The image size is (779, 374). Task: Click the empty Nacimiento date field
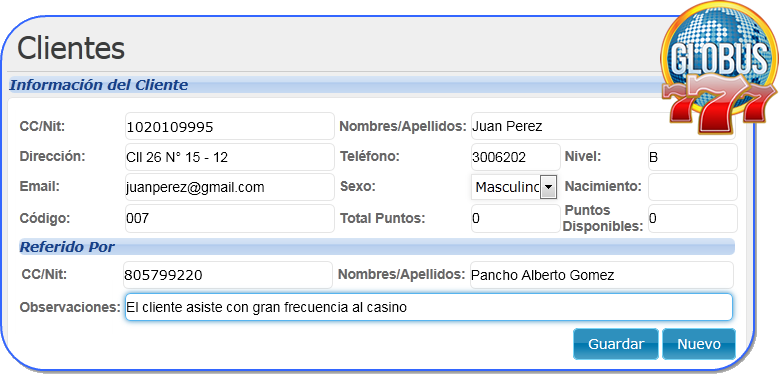(x=693, y=187)
